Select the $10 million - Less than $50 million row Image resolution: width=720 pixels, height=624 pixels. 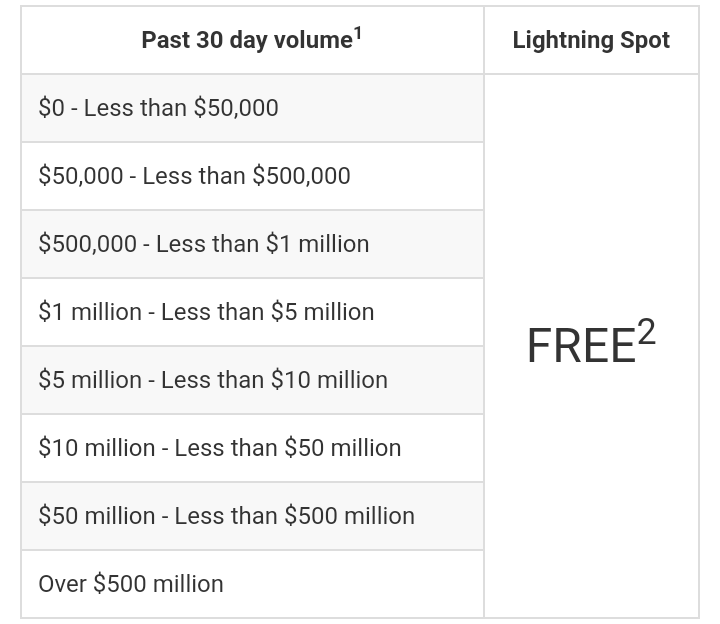pyautogui.click(x=252, y=448)
